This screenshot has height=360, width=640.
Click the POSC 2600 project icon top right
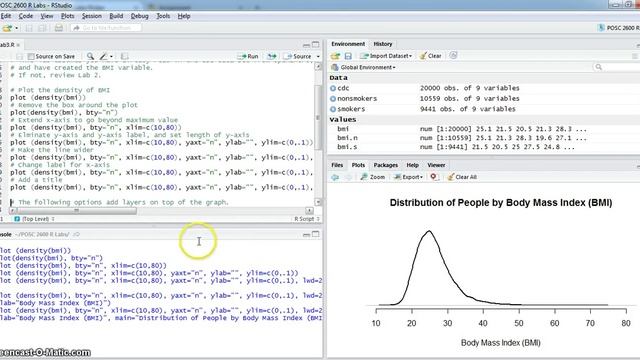[601, 28]
